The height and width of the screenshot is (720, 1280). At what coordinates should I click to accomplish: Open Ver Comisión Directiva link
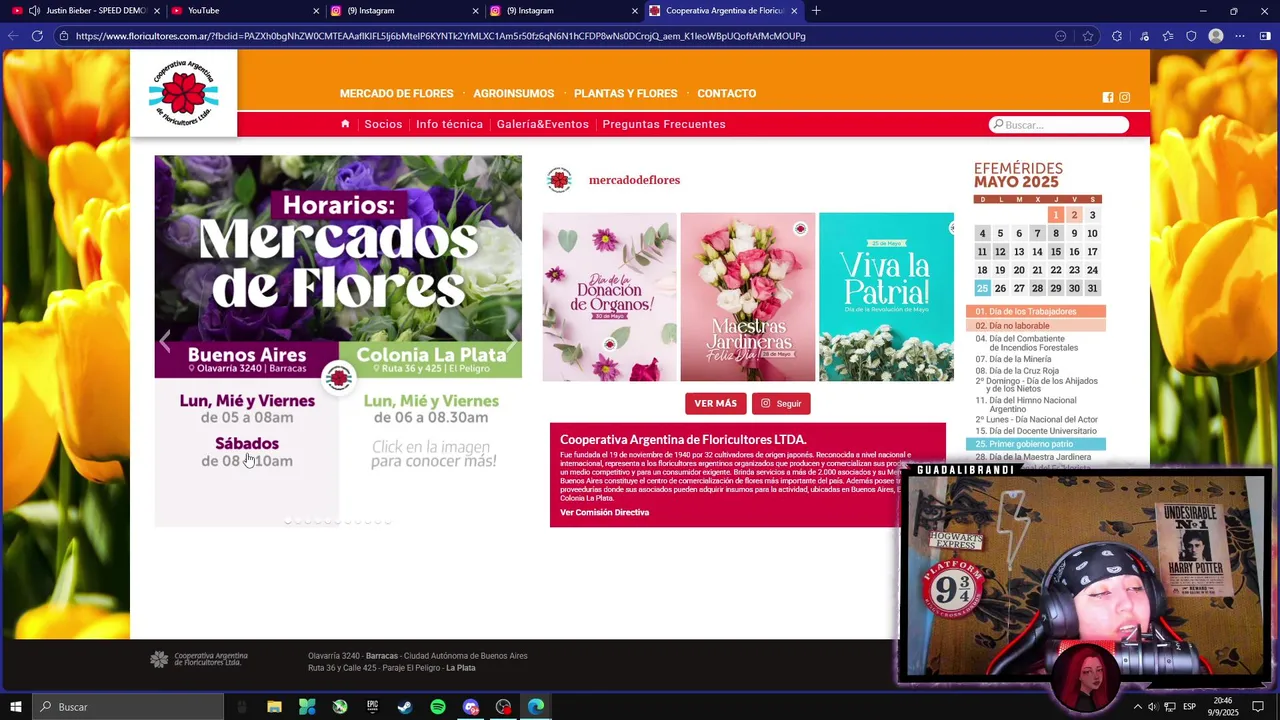tap(604, 513)
